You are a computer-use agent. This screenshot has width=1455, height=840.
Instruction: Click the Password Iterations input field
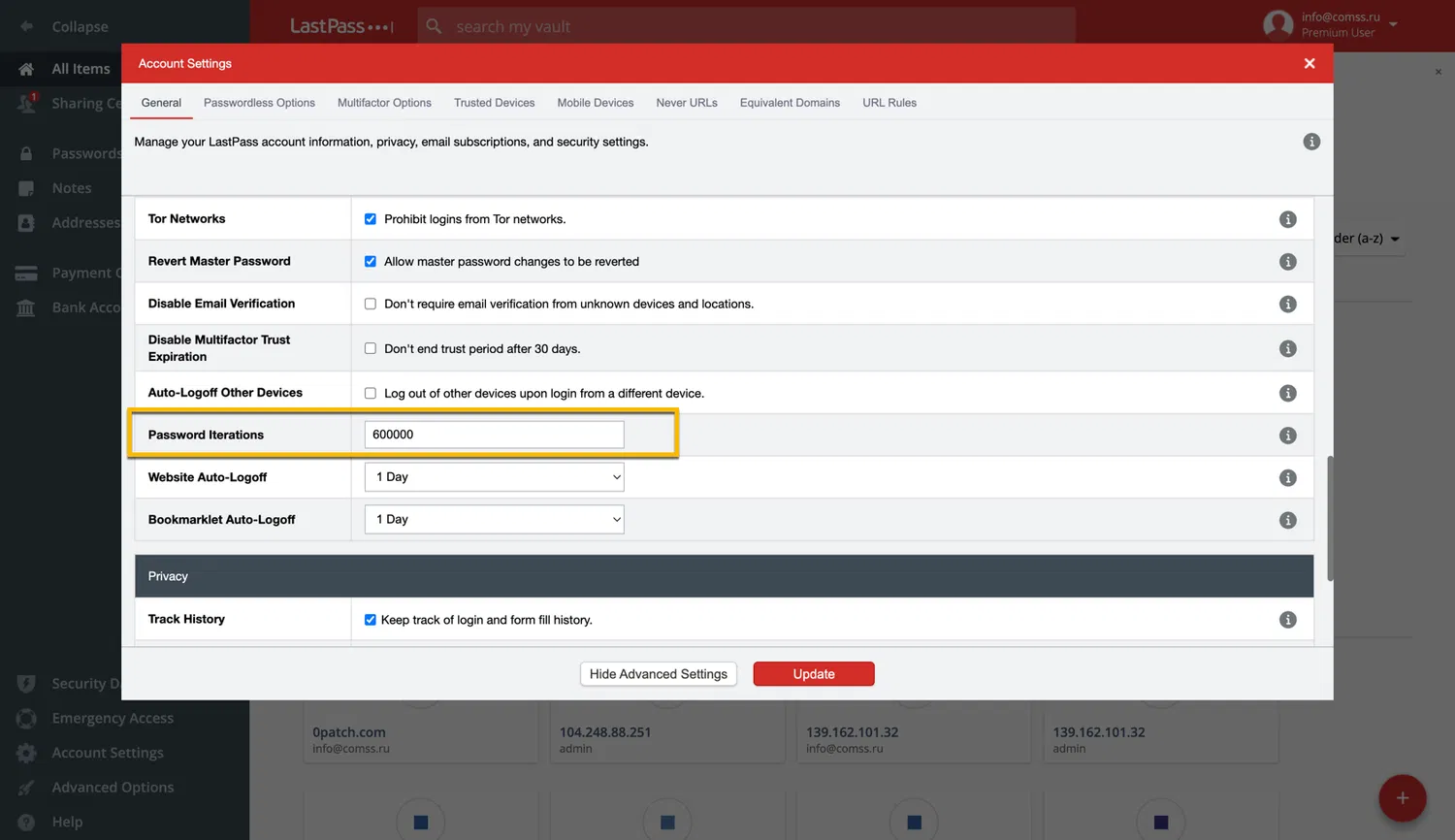(495, 435)
